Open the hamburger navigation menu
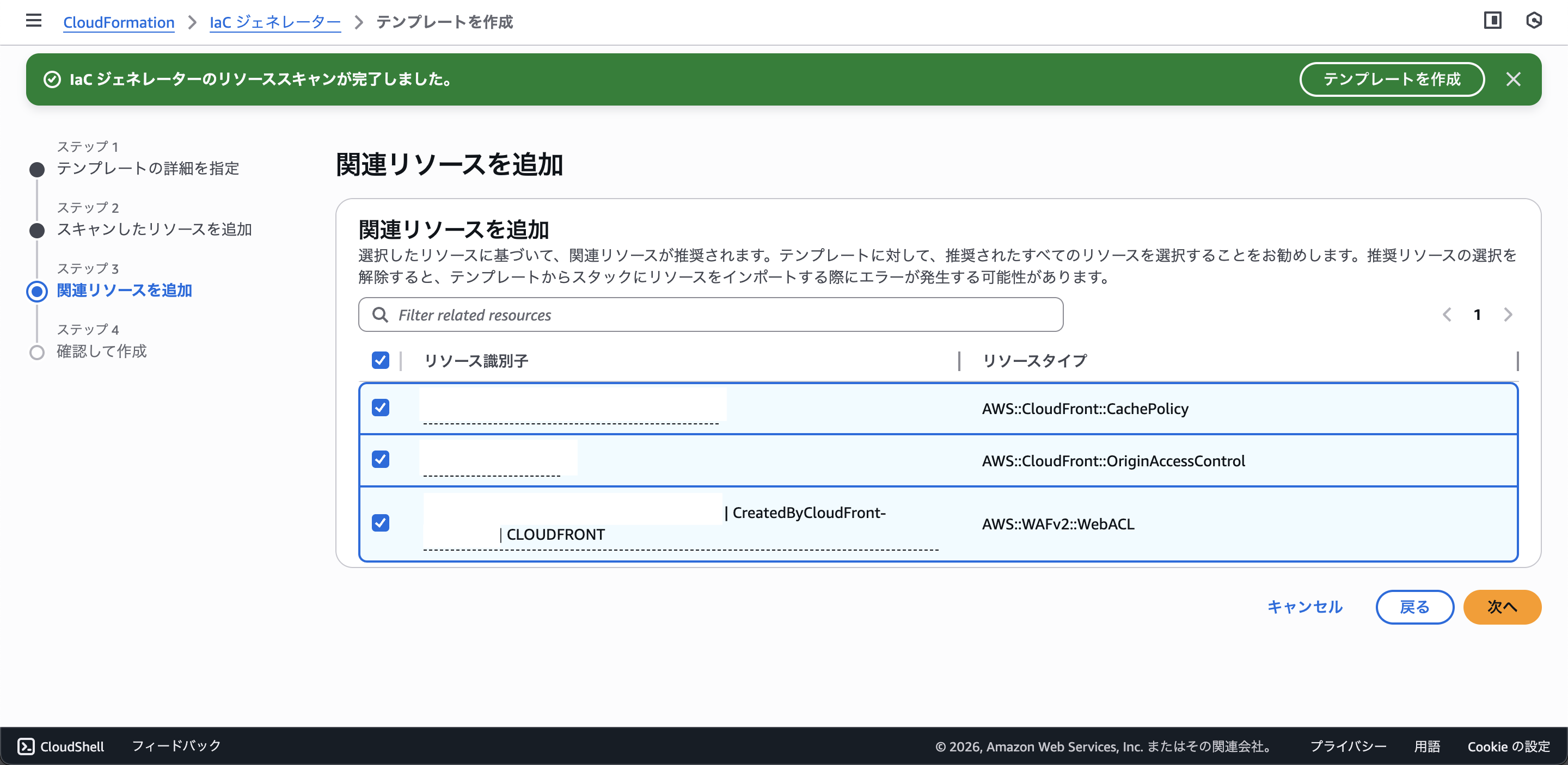This screenshot has width=1568, height=765. tap(33, 21)
